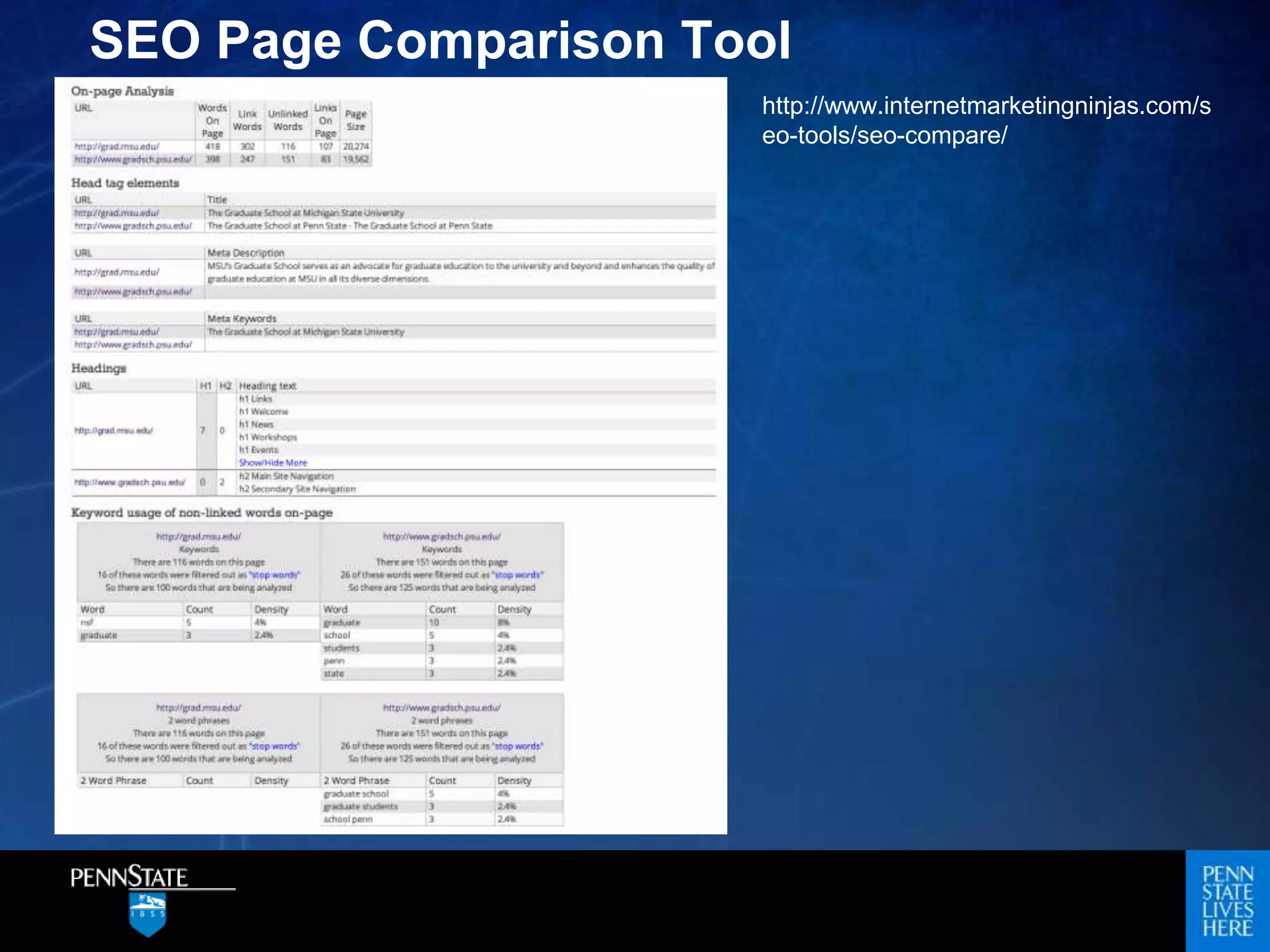Click the "school penn" phrase row

point(442,819)
